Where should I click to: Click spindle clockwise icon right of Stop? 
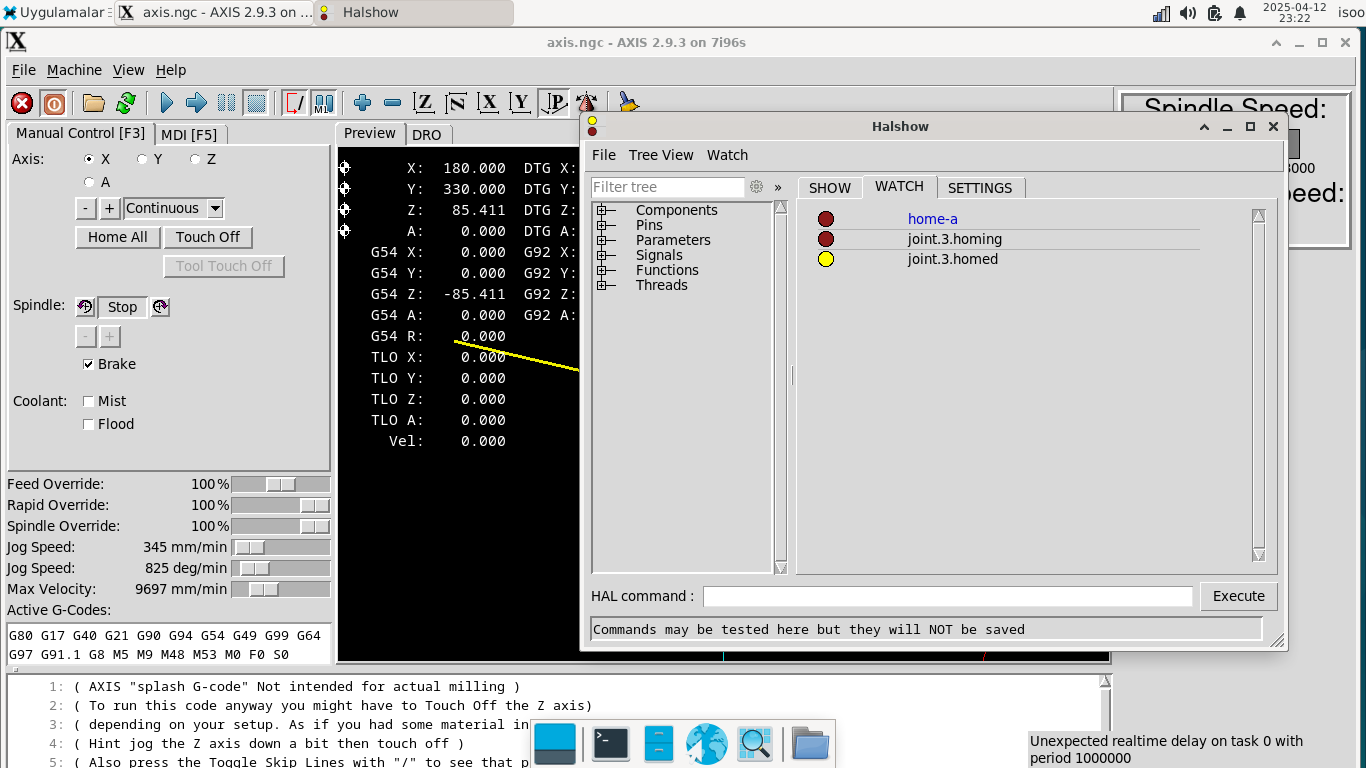160,307
